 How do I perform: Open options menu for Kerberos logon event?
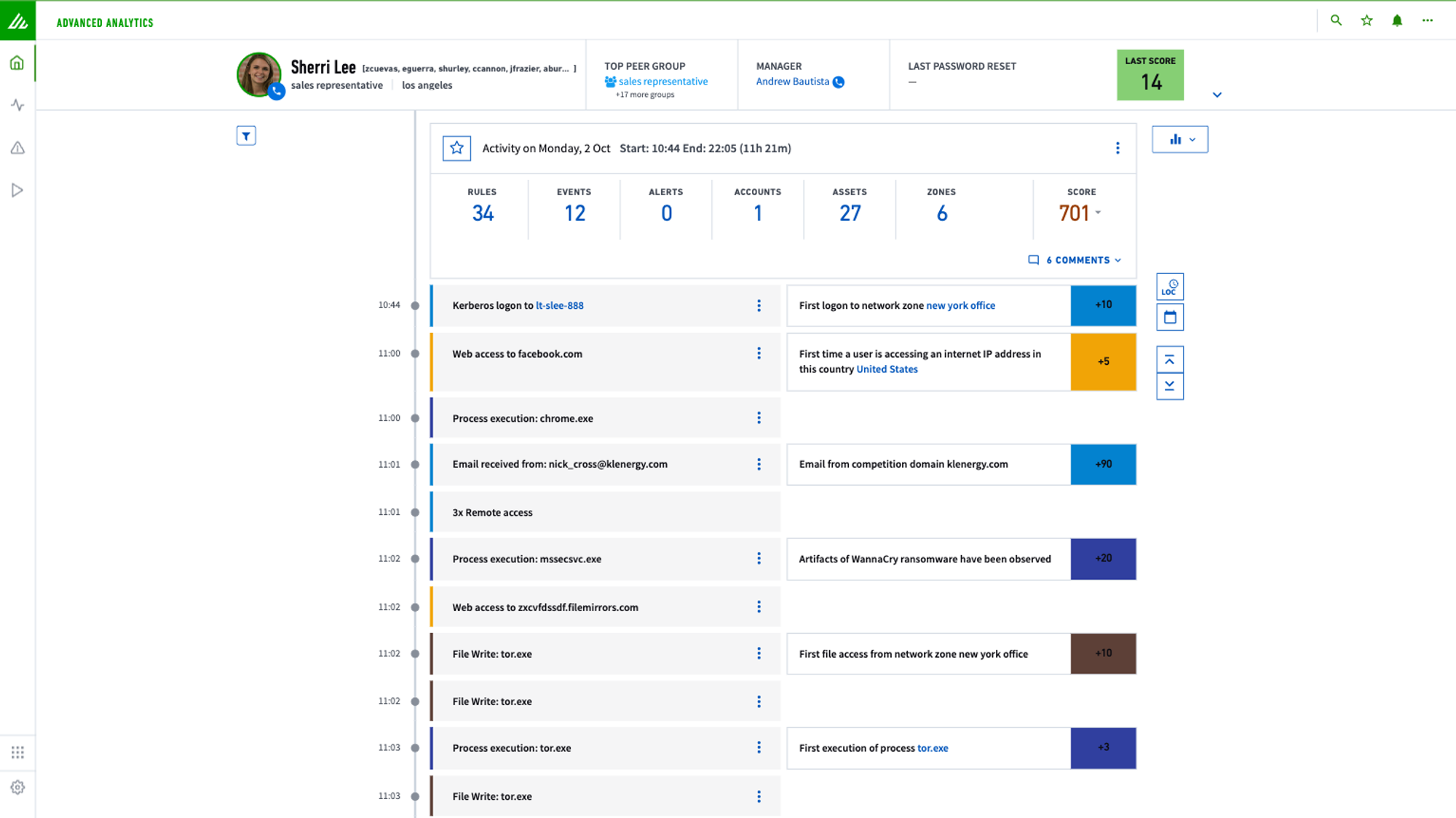click(759, 306)
